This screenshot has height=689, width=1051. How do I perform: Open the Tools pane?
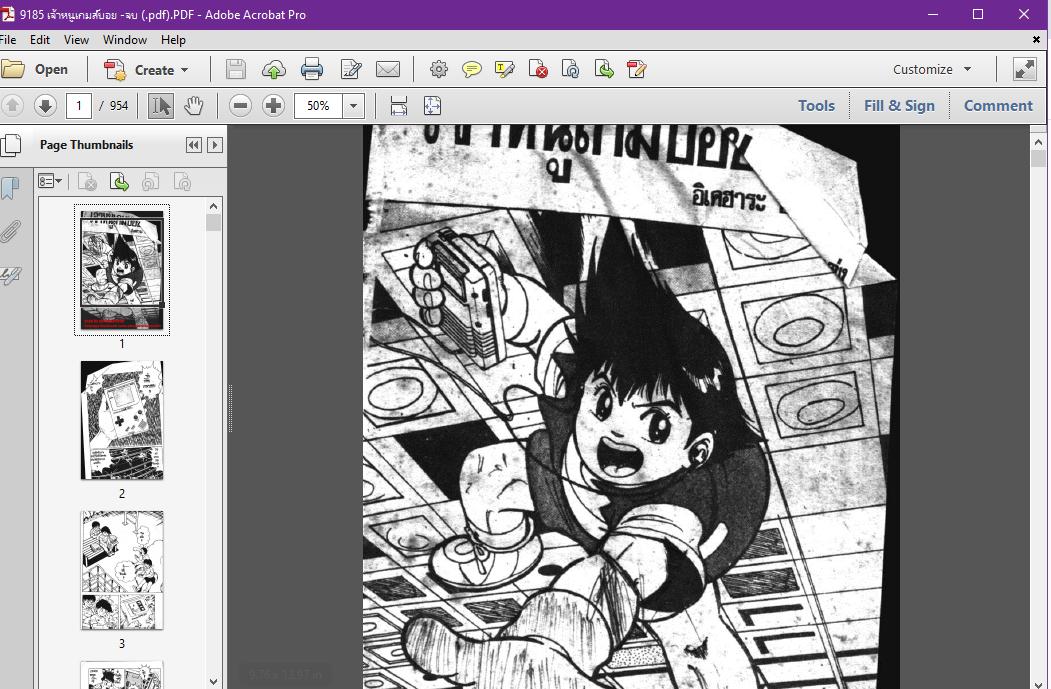pos(816,105)
